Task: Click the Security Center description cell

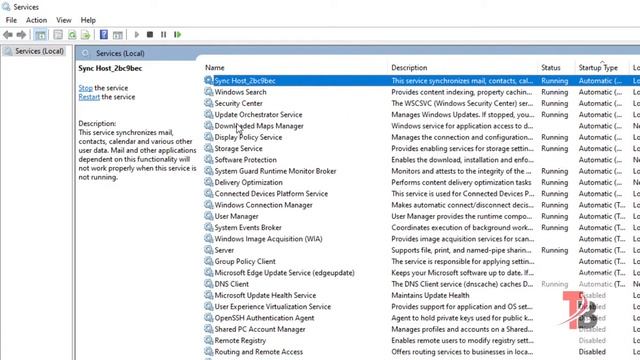Action: tap(462, 103)
